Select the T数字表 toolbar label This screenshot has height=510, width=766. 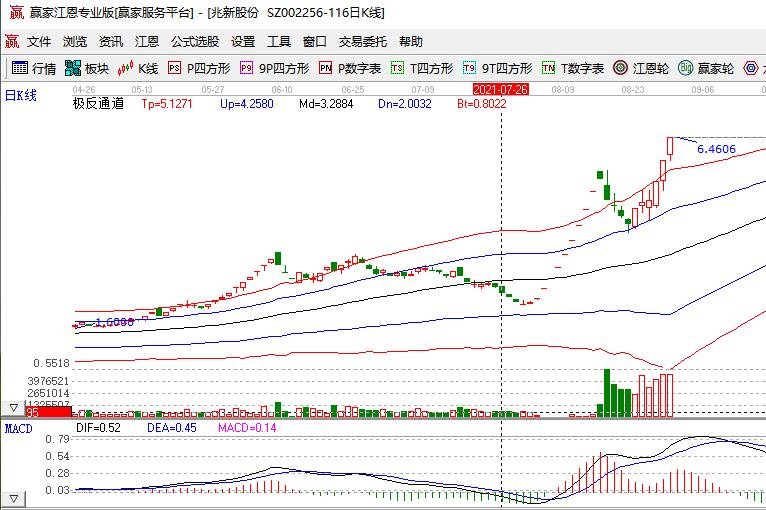(x=582, y=69)
